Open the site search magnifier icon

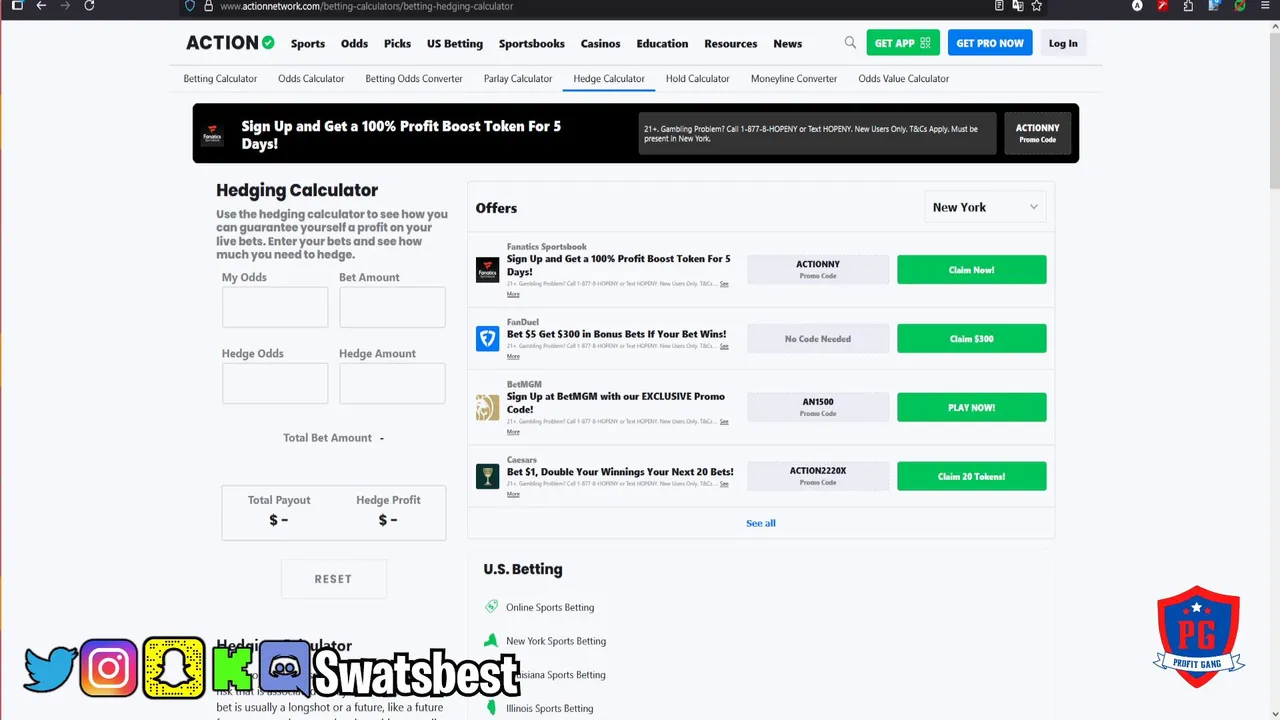[850, 43]
